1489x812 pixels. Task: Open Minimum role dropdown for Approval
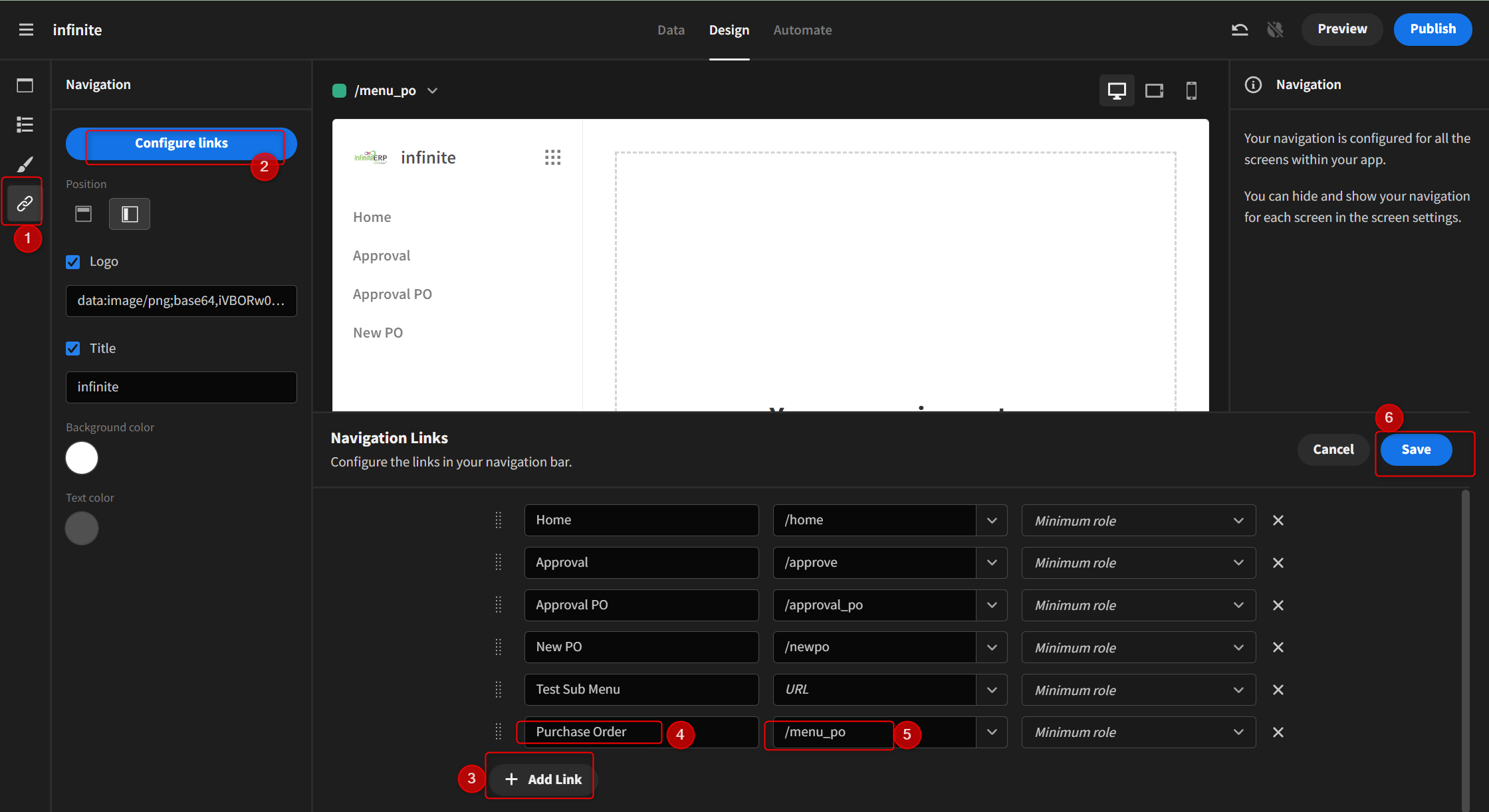pos(1138,563)
